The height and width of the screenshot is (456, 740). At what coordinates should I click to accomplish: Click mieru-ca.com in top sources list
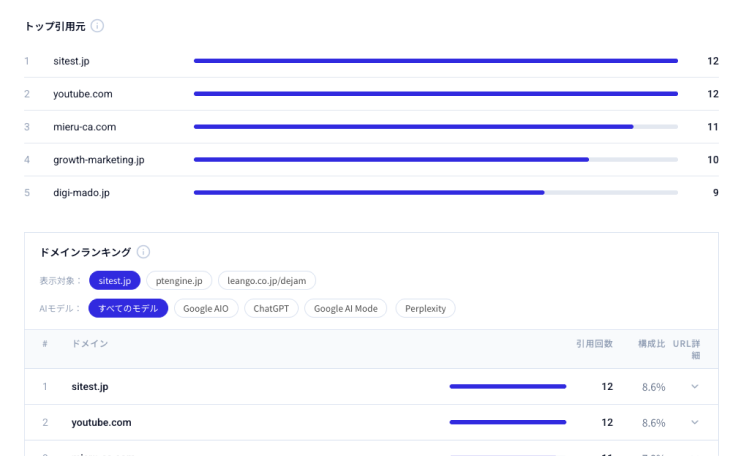pos(84,127)
